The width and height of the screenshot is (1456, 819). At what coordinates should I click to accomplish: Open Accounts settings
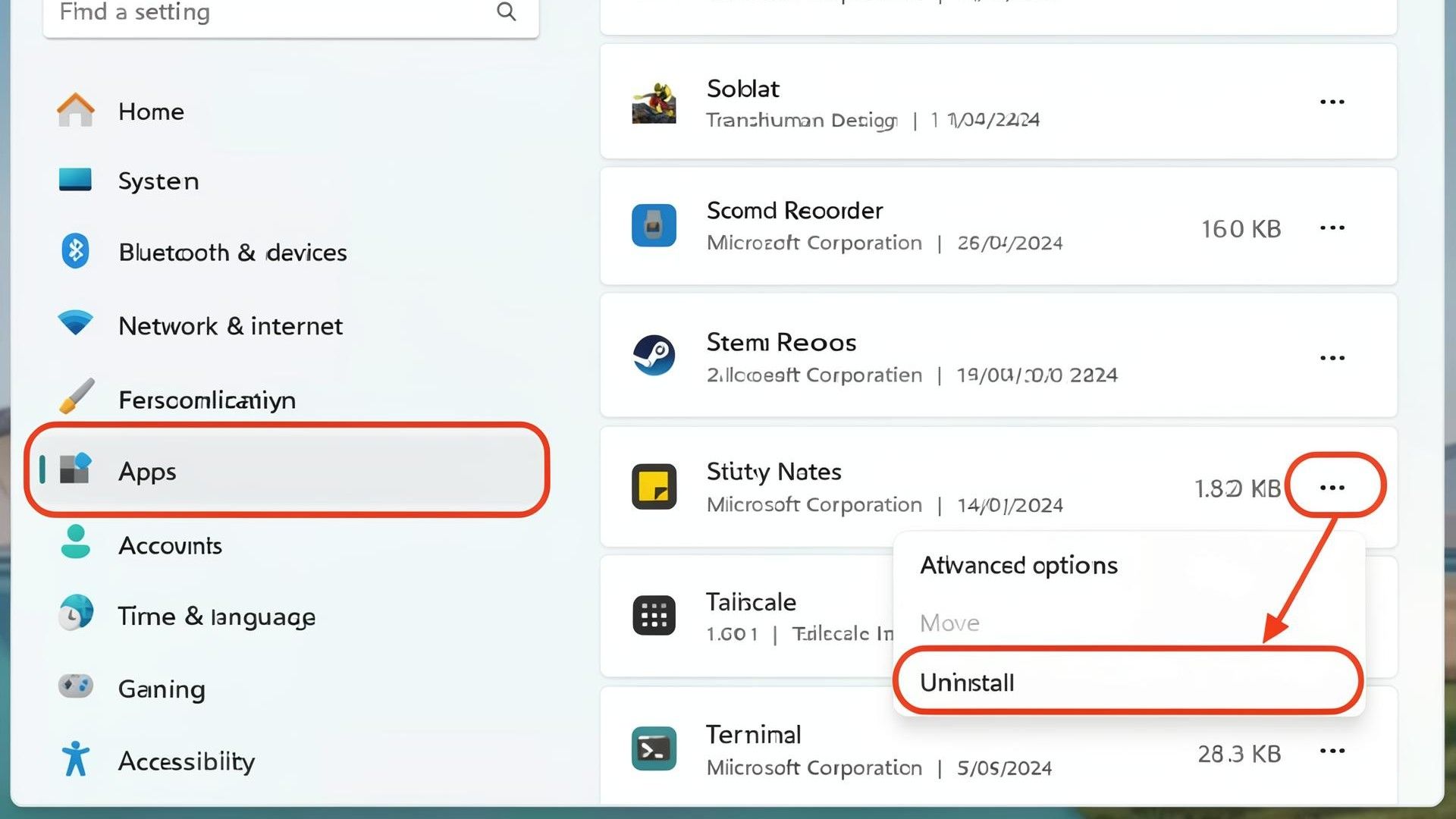[170, 545]
